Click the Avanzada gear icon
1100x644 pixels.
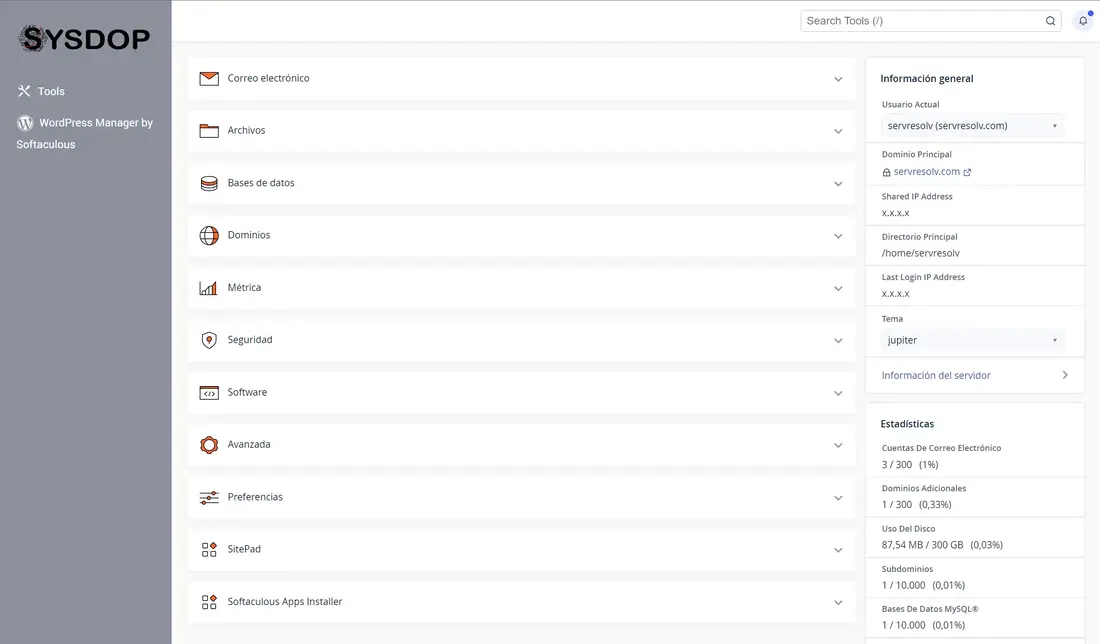(209, 445)
